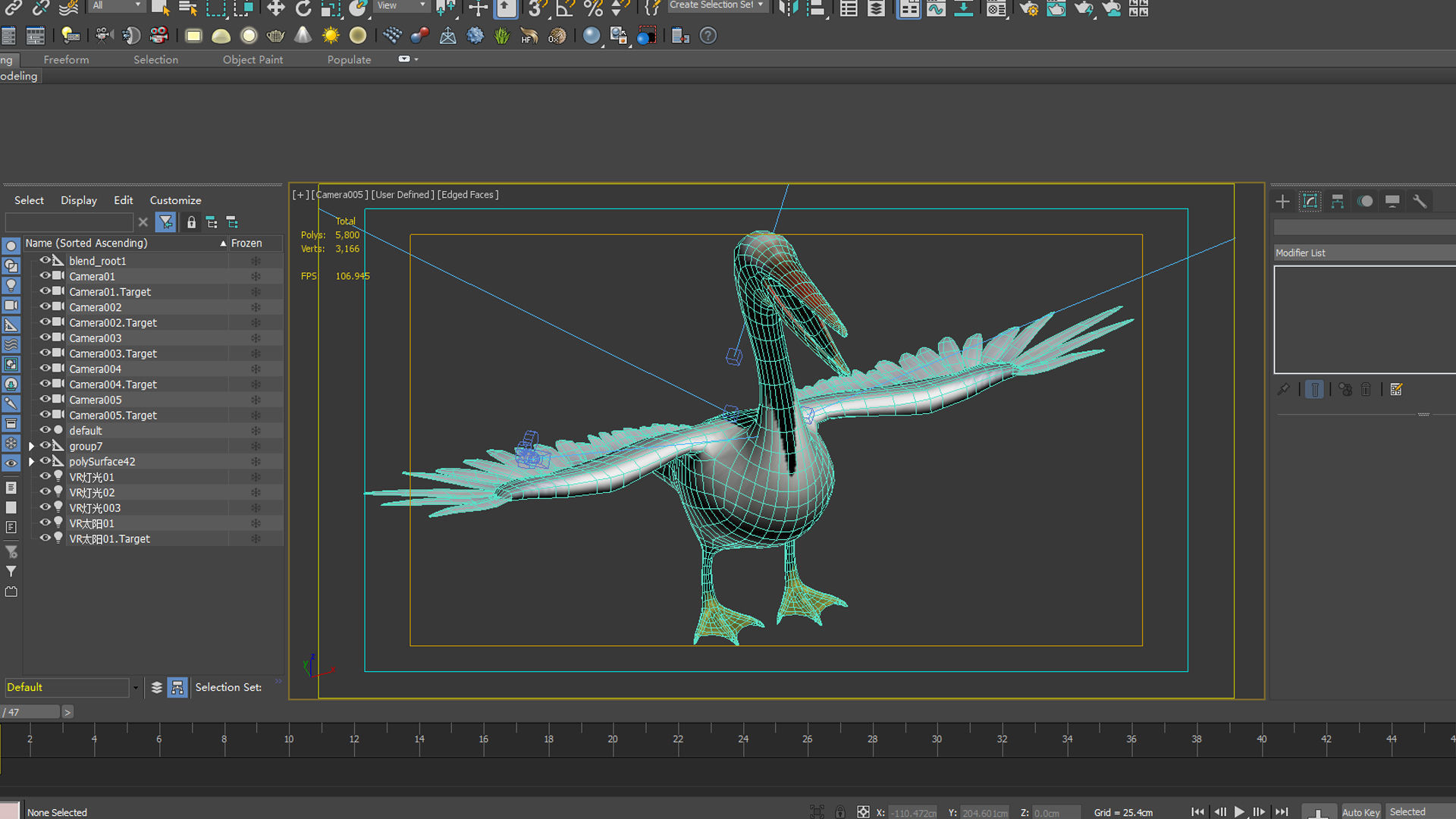Expand the polySurface42 tree node
Image resolution: width=1456 pixels, height=819 pixels.
tap(31, 461)
